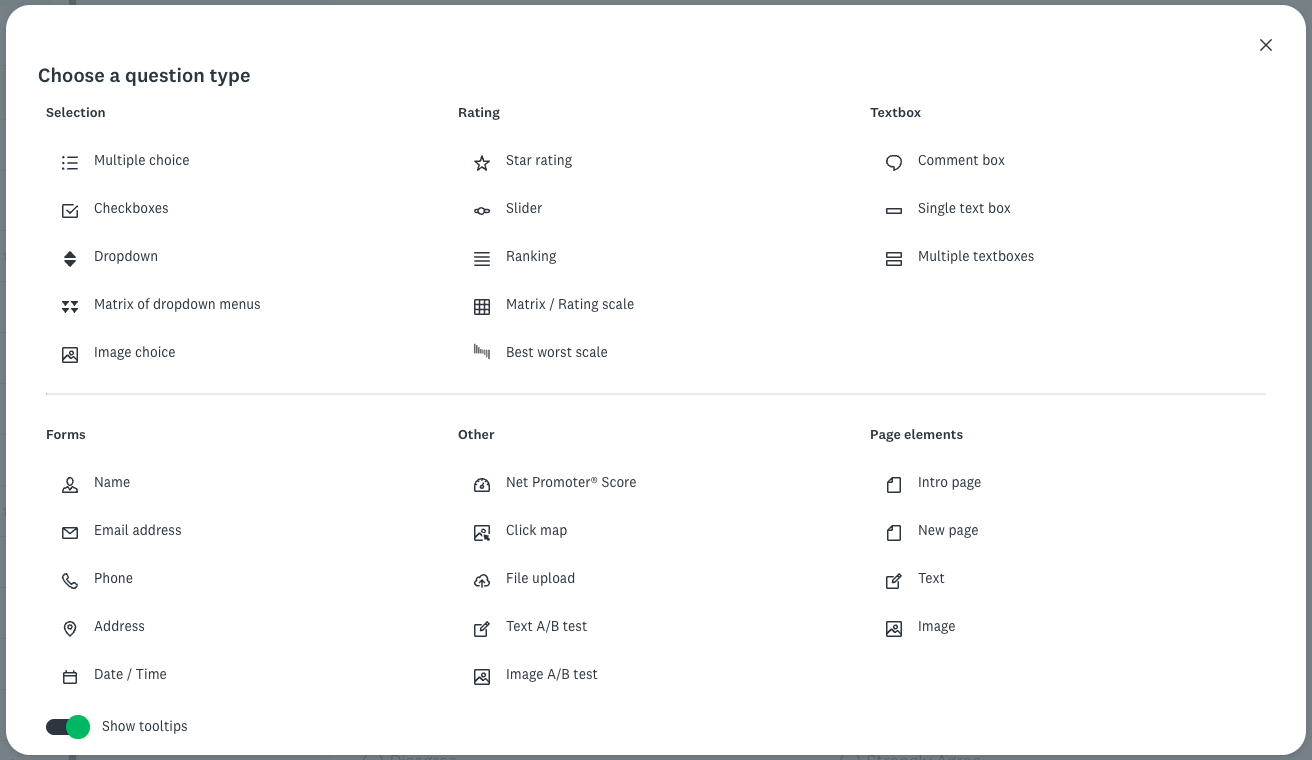Insert a New page label
The height and width of the screenshot is (760, 1312).
(948, 530)
